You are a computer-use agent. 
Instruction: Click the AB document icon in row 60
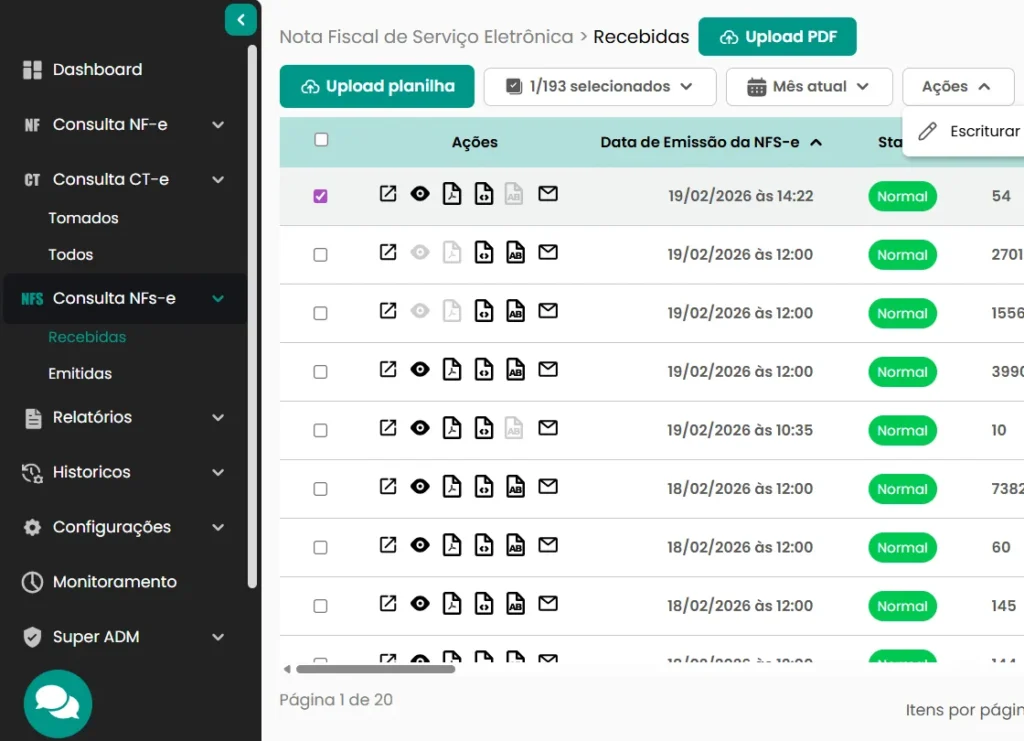coord(515,546)
